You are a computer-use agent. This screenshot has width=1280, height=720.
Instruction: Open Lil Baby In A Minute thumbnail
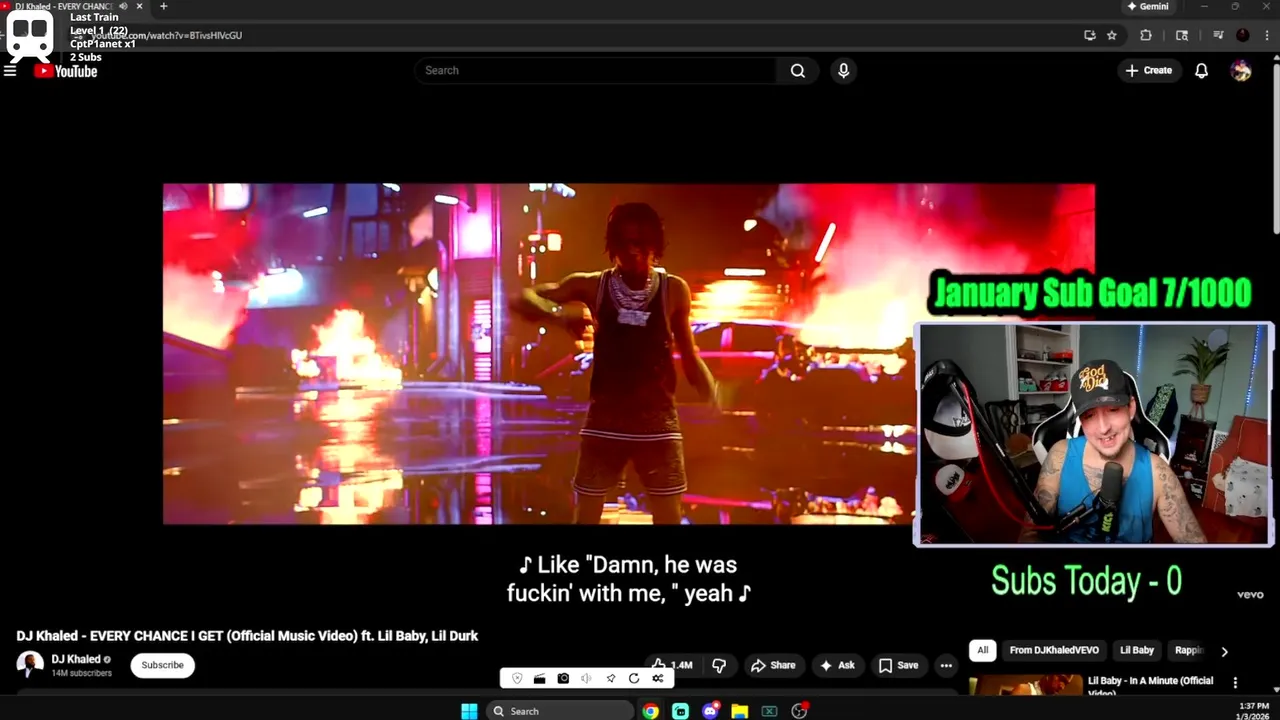1024,686
